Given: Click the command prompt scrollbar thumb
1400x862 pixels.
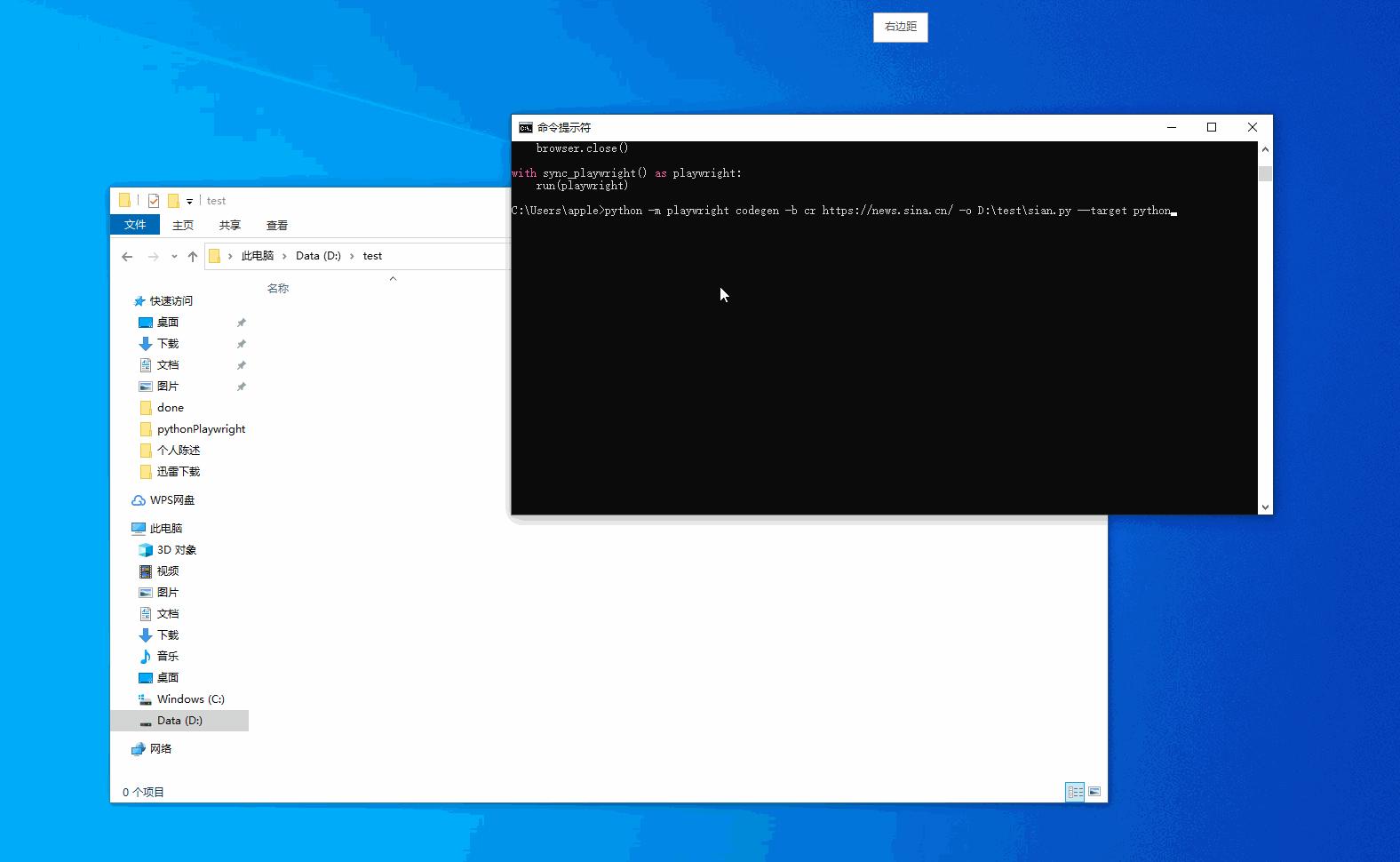Looking at the screenshot, I should coord(1265,173).
